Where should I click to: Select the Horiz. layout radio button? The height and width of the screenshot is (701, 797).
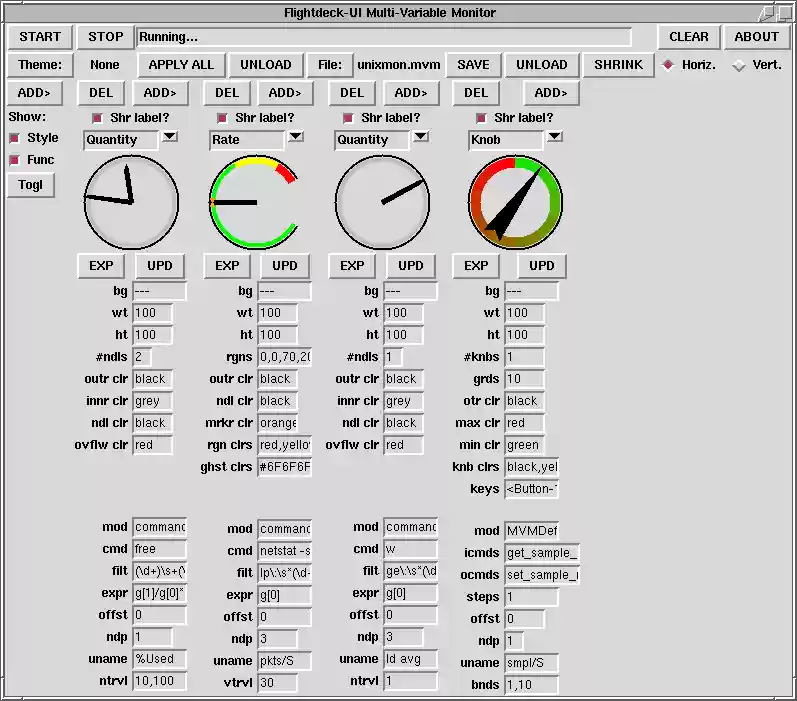click(x=668, y=65)
